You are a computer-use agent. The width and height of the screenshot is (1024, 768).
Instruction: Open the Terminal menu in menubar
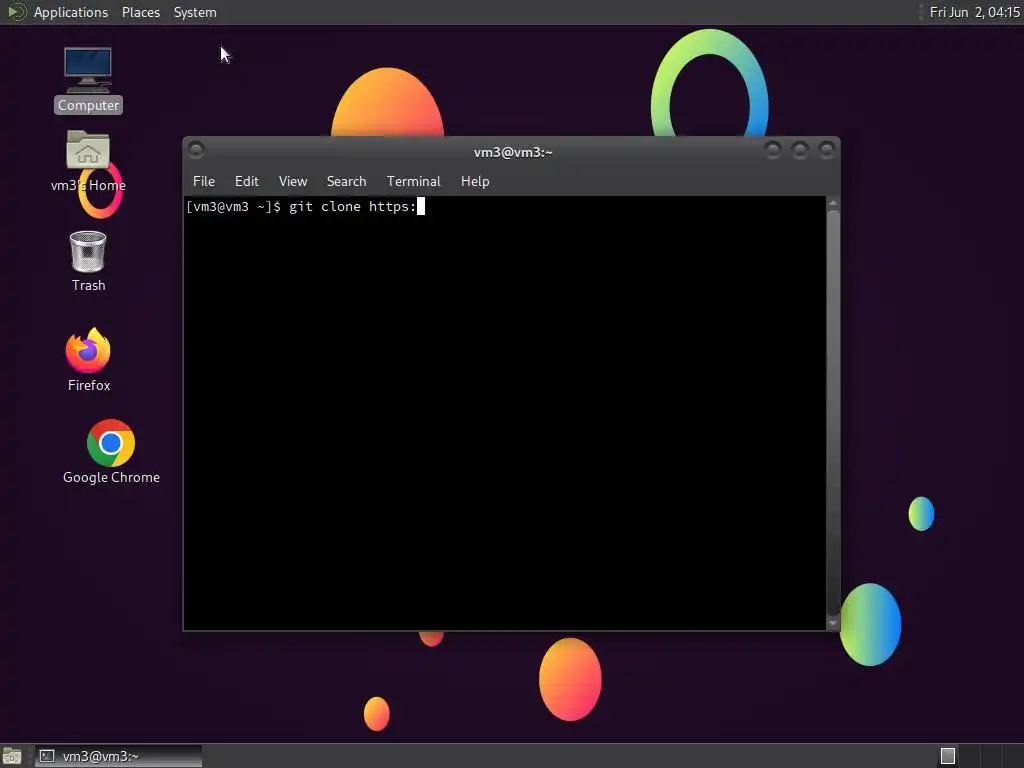point(413,181)
